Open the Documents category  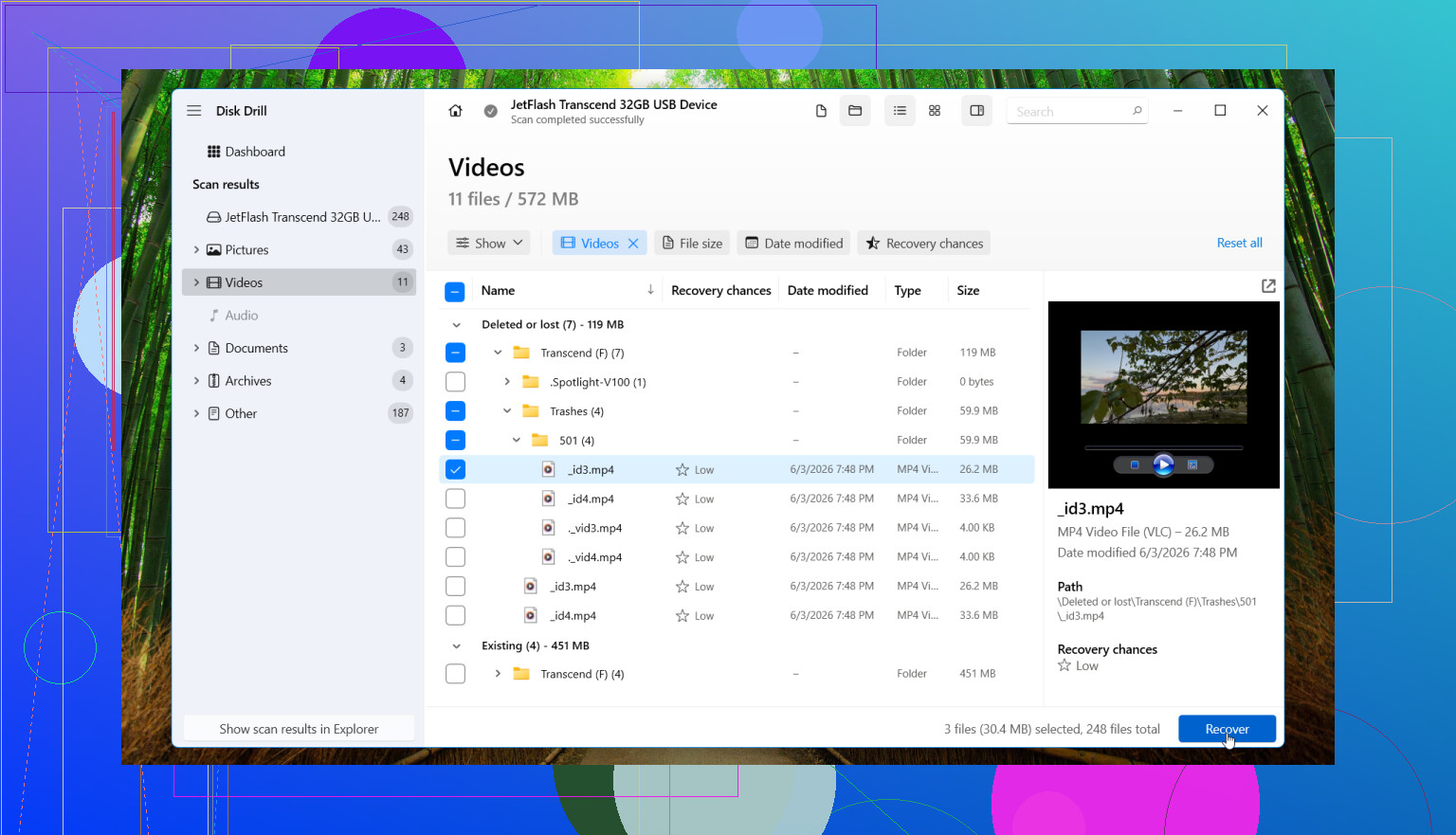coord(299,348)
